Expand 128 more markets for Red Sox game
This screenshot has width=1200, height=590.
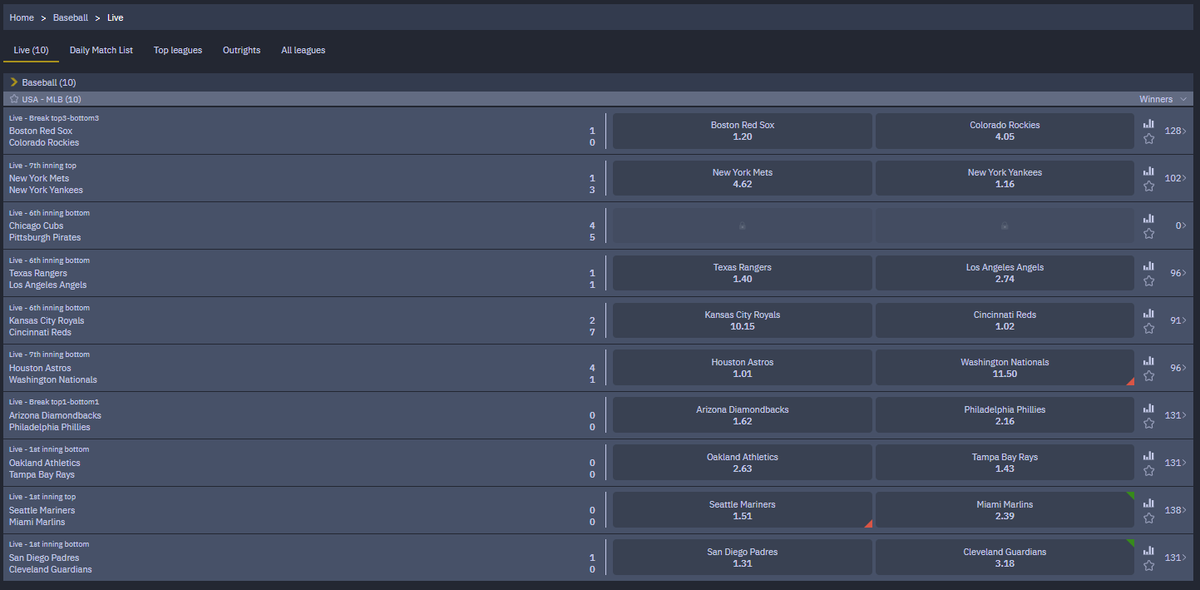click(x=1176, y=131)
